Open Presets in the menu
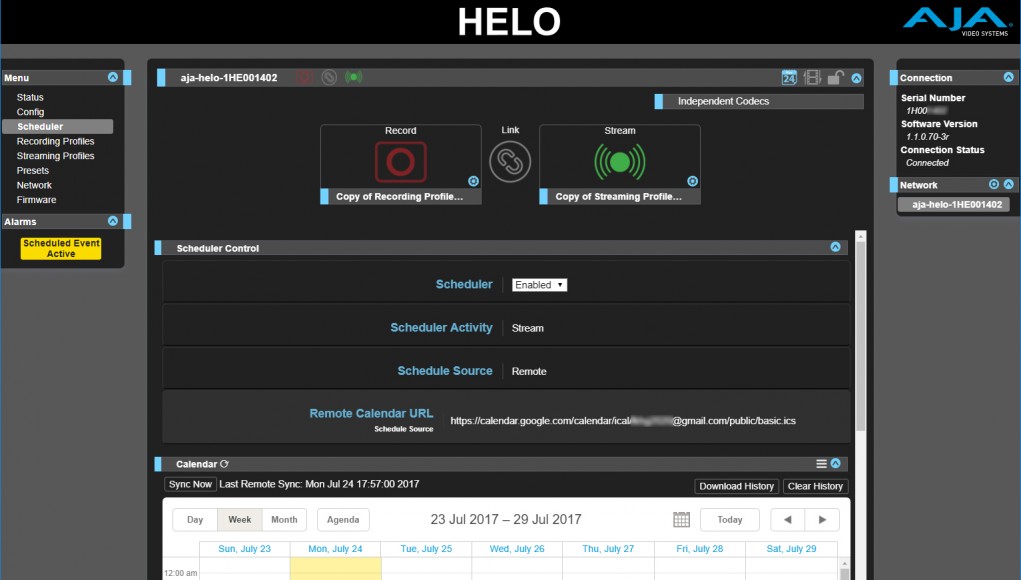 [33, 171]
